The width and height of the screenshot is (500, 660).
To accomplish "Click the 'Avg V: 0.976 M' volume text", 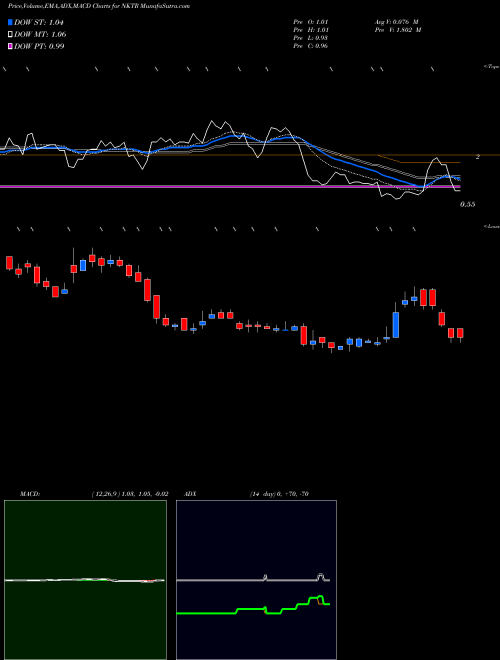I will [396, 22].
